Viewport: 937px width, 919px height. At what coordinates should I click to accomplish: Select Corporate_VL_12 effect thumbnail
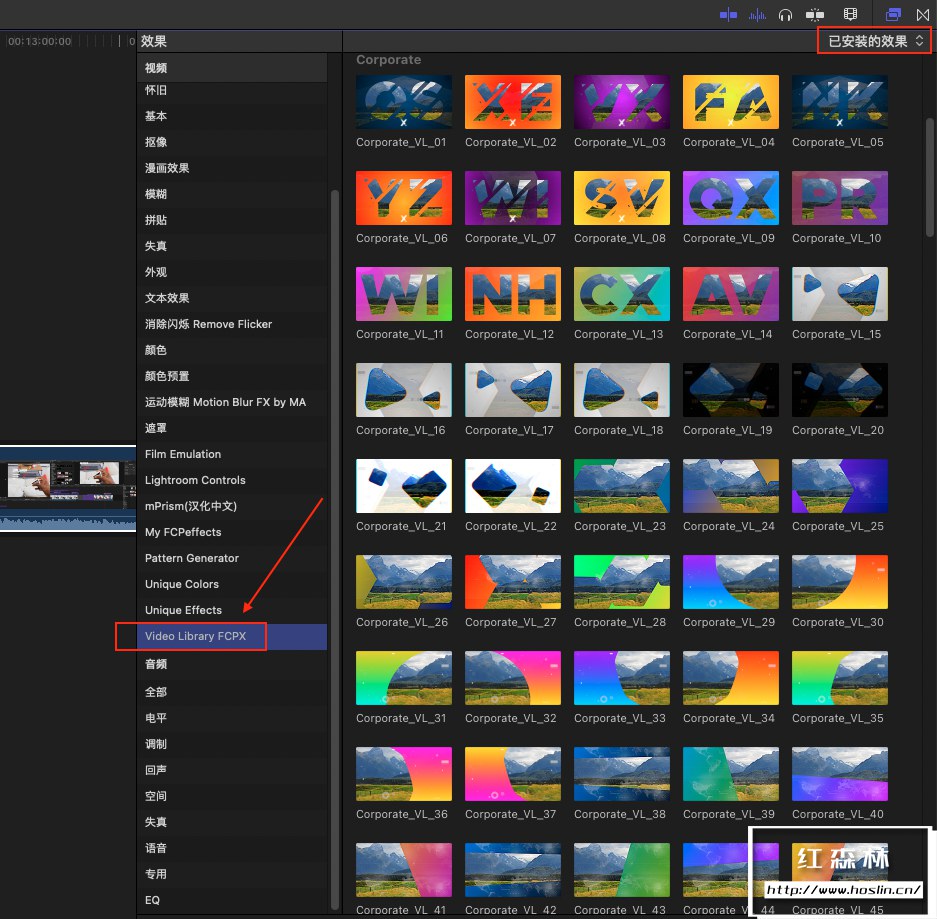click(513, 294)
